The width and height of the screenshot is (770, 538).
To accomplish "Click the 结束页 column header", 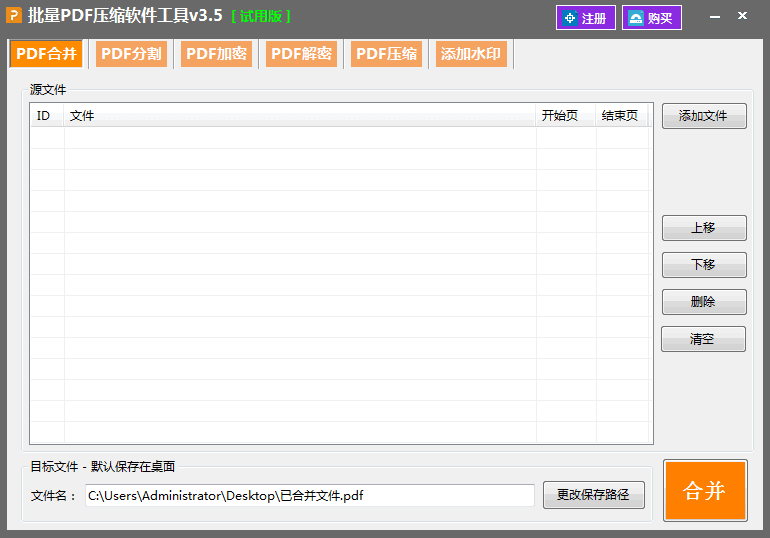I will click(x=622, y=115).
